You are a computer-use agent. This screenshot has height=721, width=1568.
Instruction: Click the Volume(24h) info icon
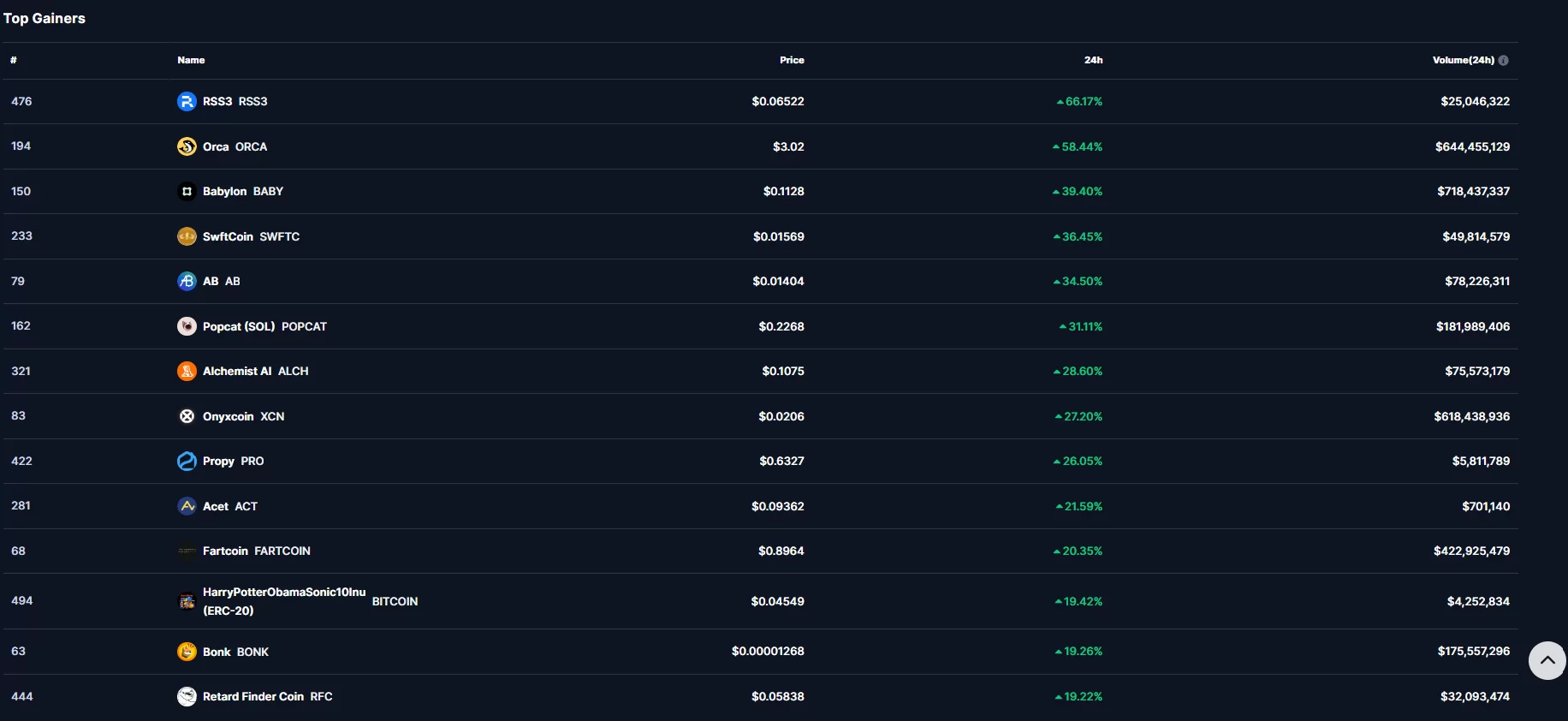pyautogui.click(x=1504, y=60)
